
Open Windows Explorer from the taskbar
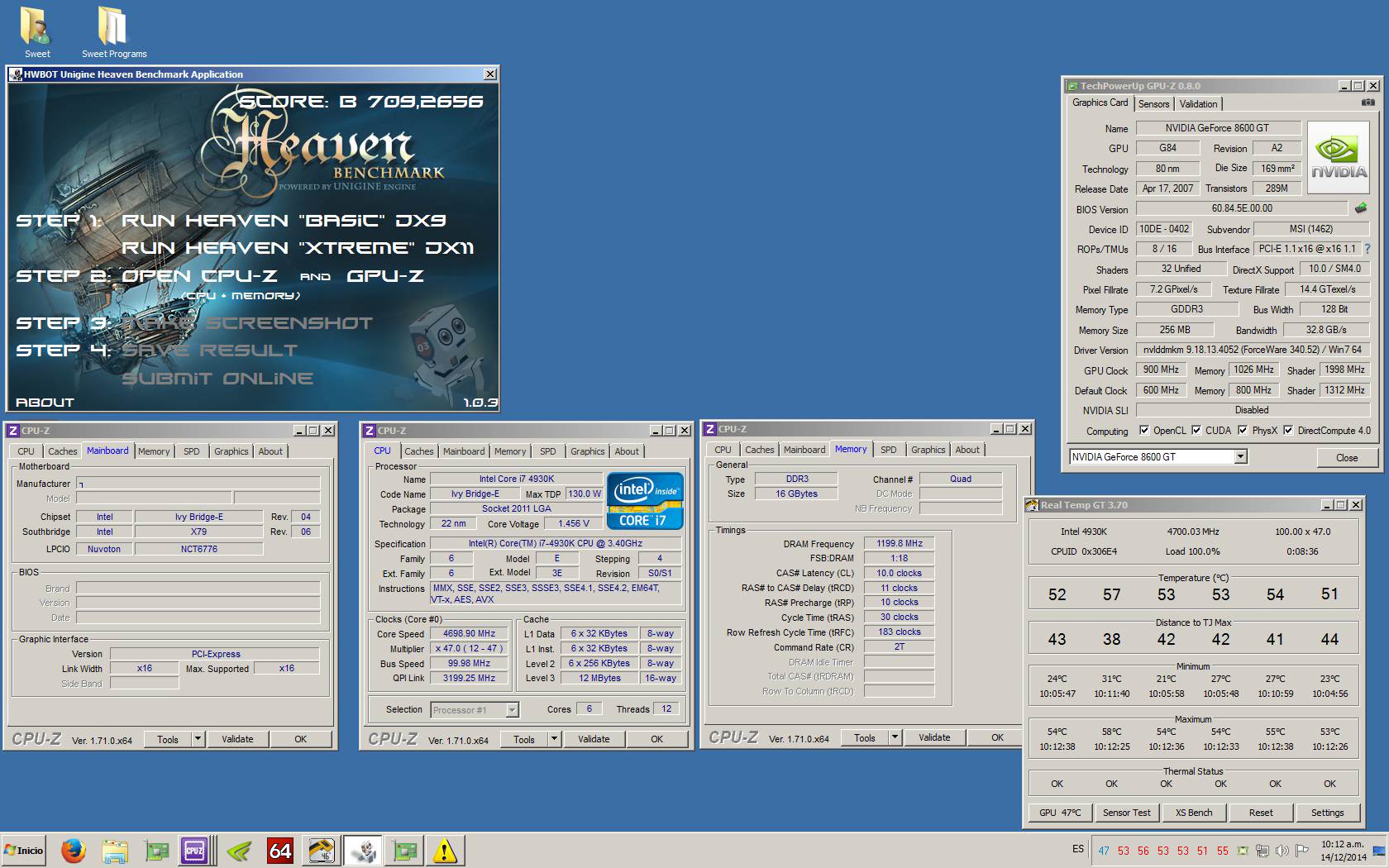click(115, 850)
